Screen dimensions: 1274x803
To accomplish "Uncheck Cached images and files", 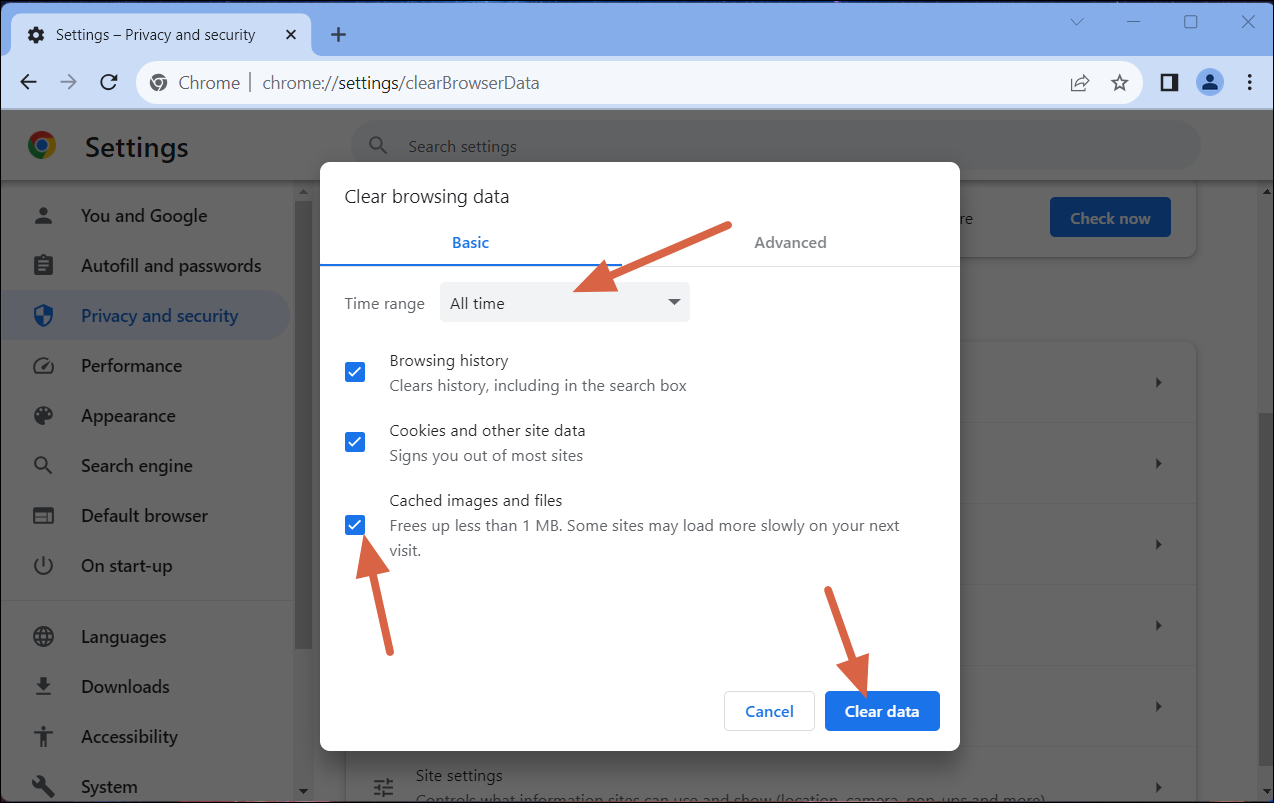I will pos(355,524).
